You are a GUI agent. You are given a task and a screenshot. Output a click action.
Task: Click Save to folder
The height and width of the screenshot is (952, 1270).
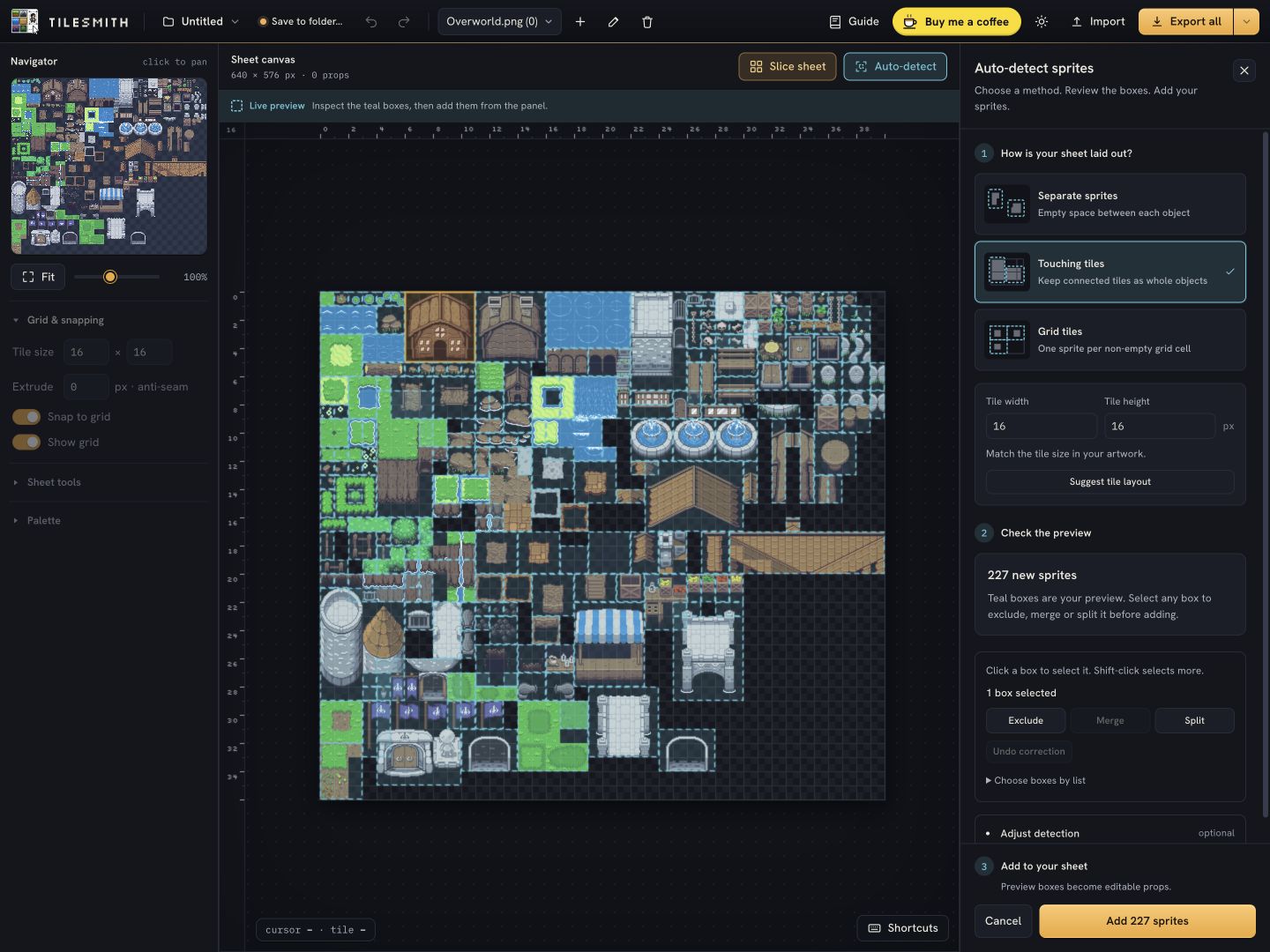pyautogui.click(x=300, y=21)
